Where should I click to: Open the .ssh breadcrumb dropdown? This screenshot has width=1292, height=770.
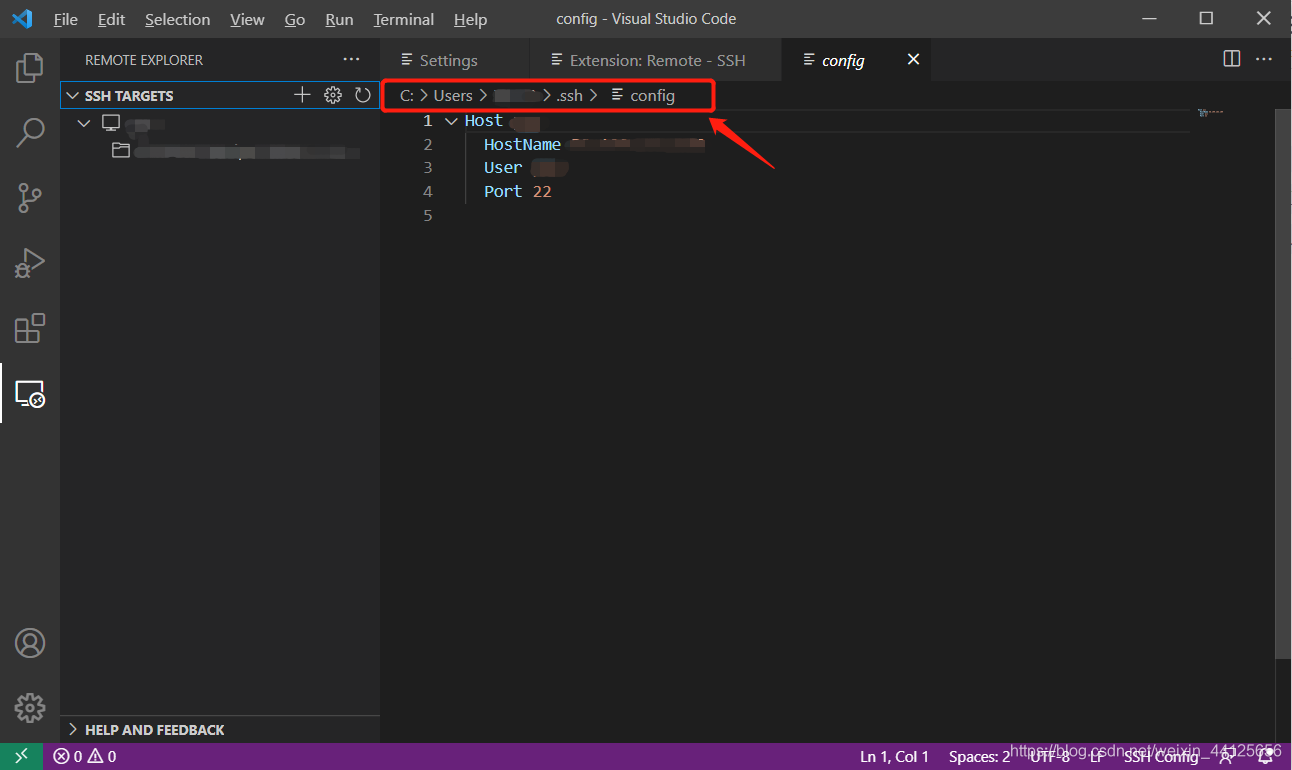pyautogui.click(x=569, y=96)
